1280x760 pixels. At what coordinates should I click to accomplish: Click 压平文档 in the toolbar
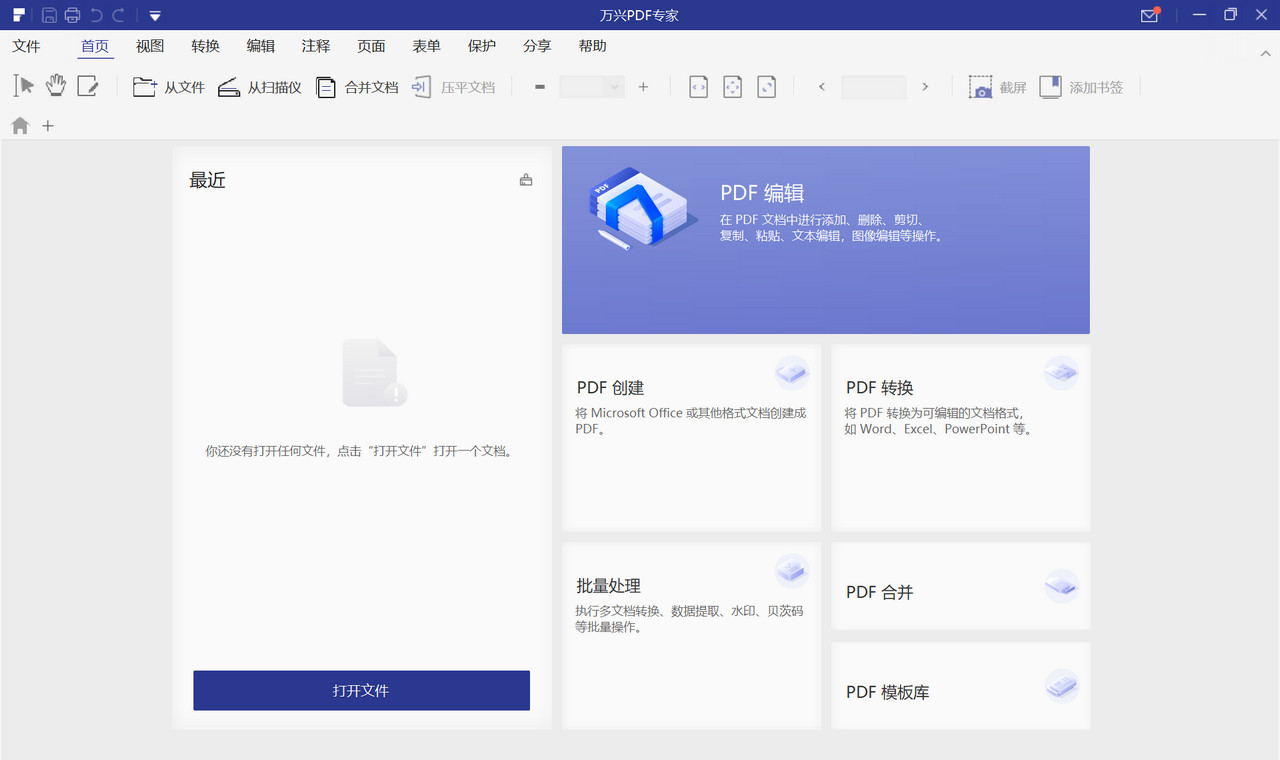click(453, 87)
